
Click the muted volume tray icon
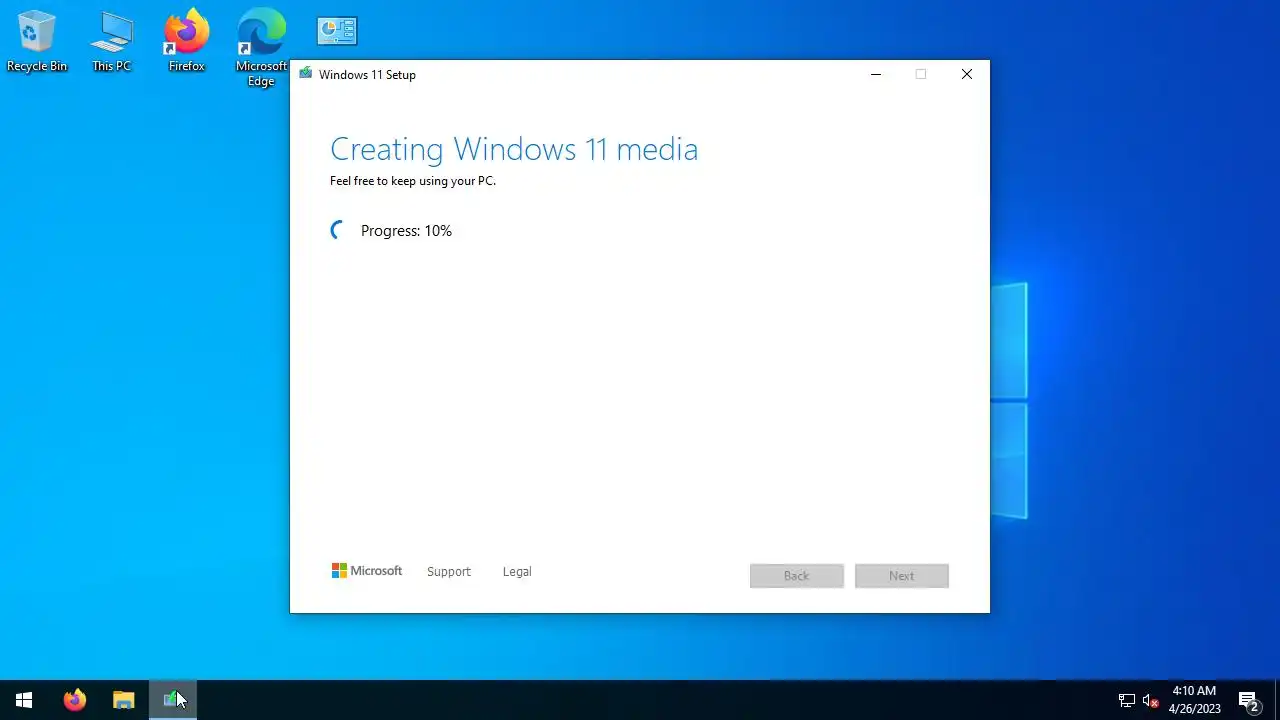pos(1151,701)
